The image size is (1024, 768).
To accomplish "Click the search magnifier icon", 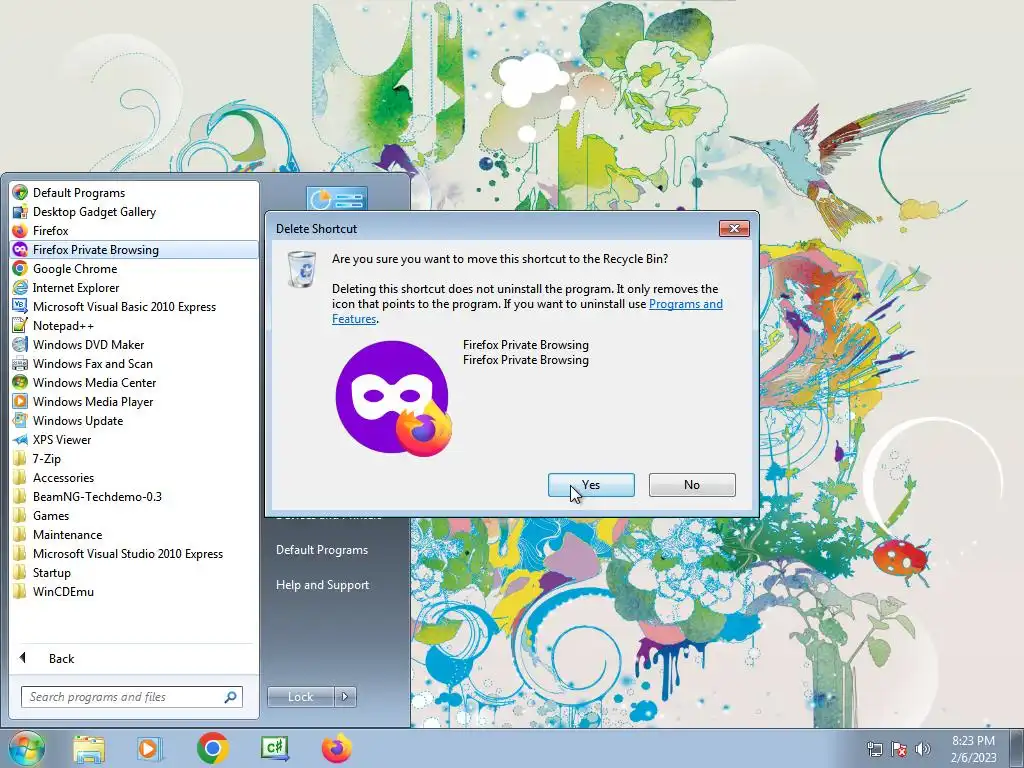I will (x=231, y=697).
